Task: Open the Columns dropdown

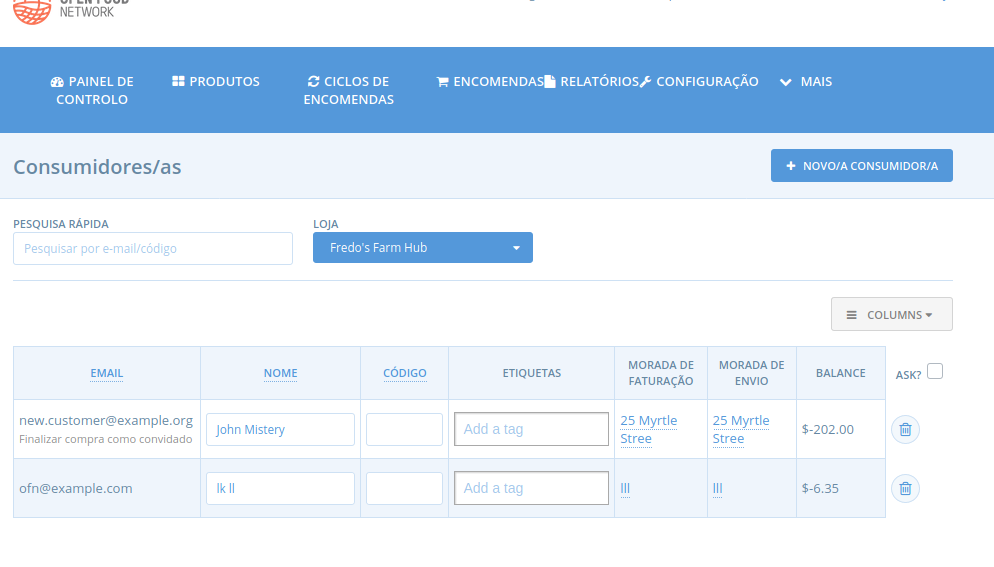Action: (x=891, y=315)
